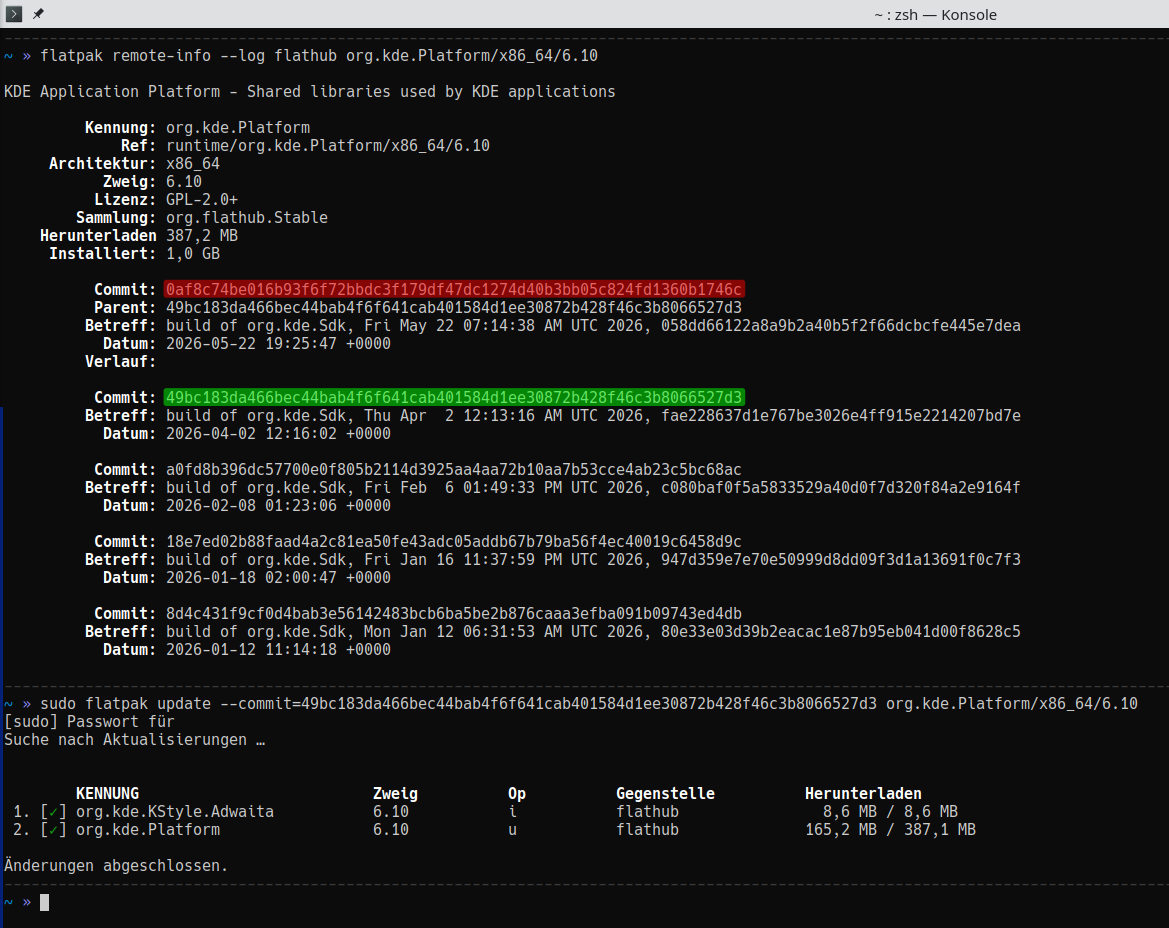
Task: Click the Gegenstelle column header
Action: pyautogui.click(x=665, y=794)
